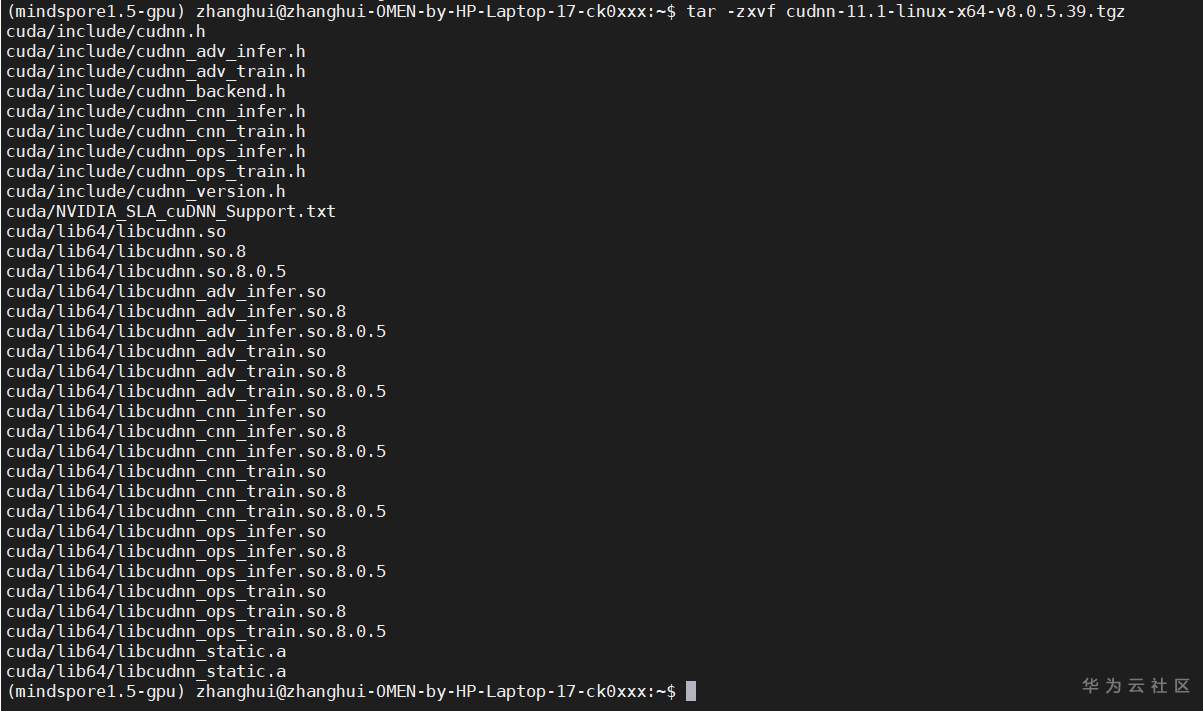The width and height of the screenshot is (1203, 711).
Task: Click the libcudnn_cnn_train.so.8 line
Action: click(176, 491)
